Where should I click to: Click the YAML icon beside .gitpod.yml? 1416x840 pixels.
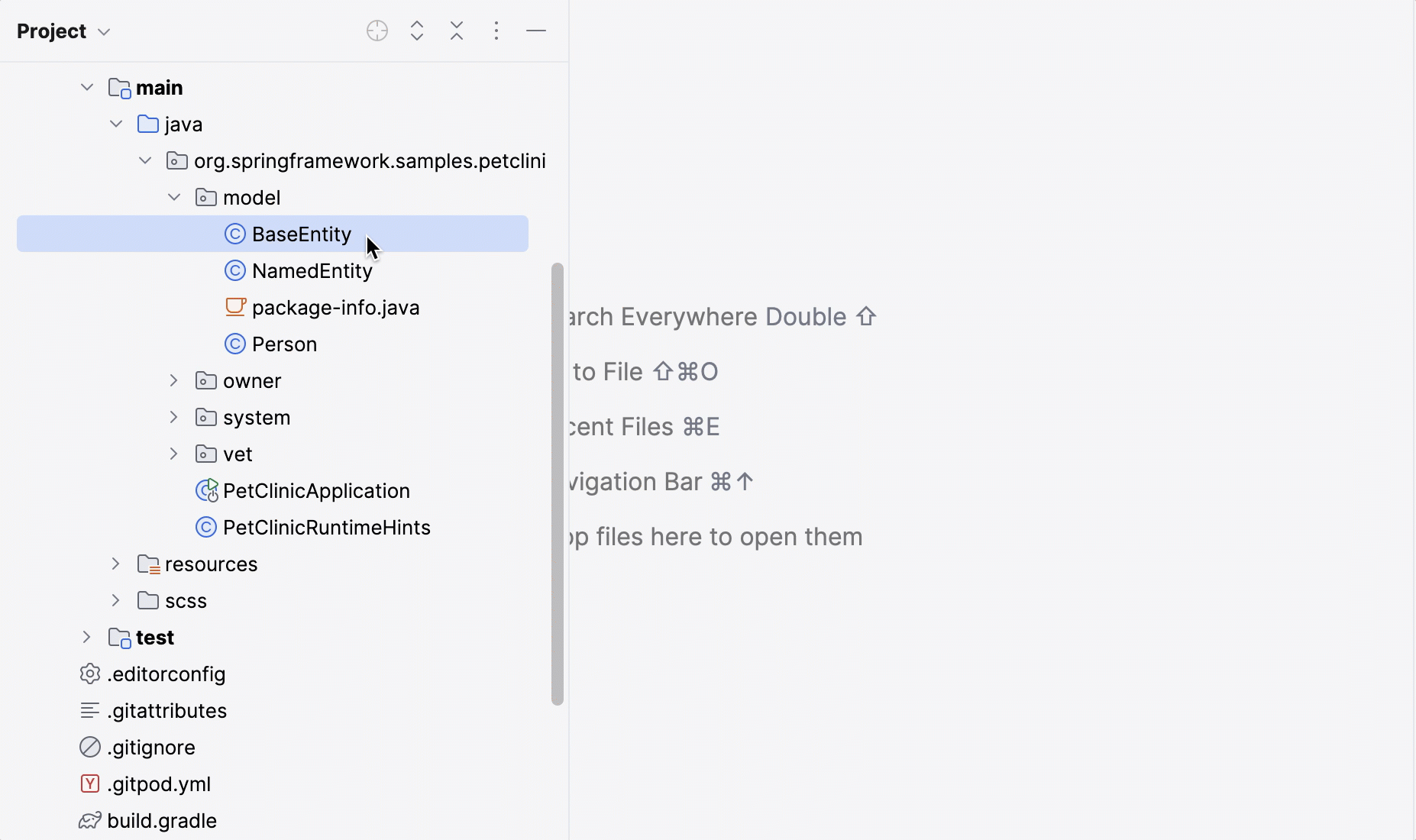coord(89,783)
